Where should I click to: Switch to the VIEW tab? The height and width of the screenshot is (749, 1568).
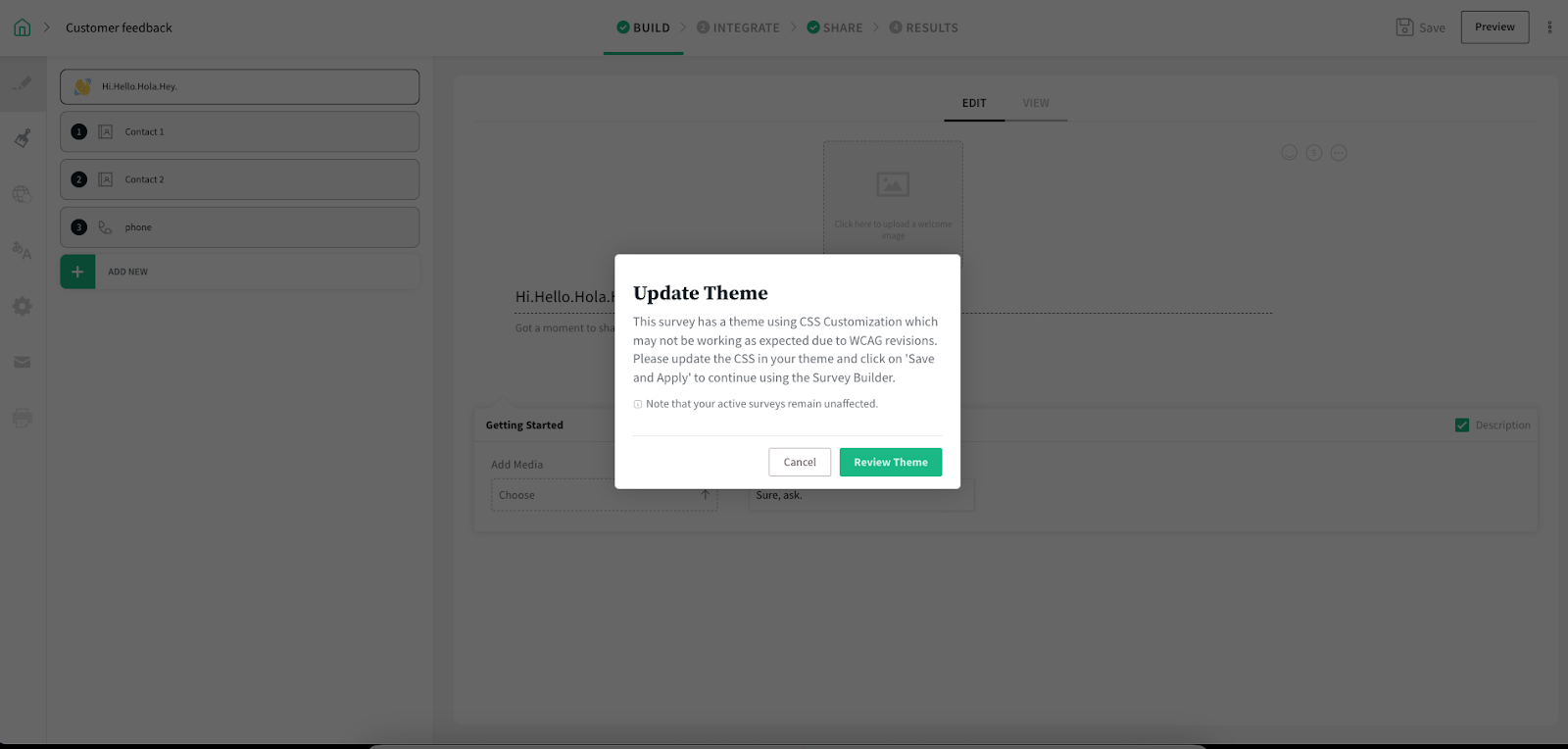pos(1036,103)
